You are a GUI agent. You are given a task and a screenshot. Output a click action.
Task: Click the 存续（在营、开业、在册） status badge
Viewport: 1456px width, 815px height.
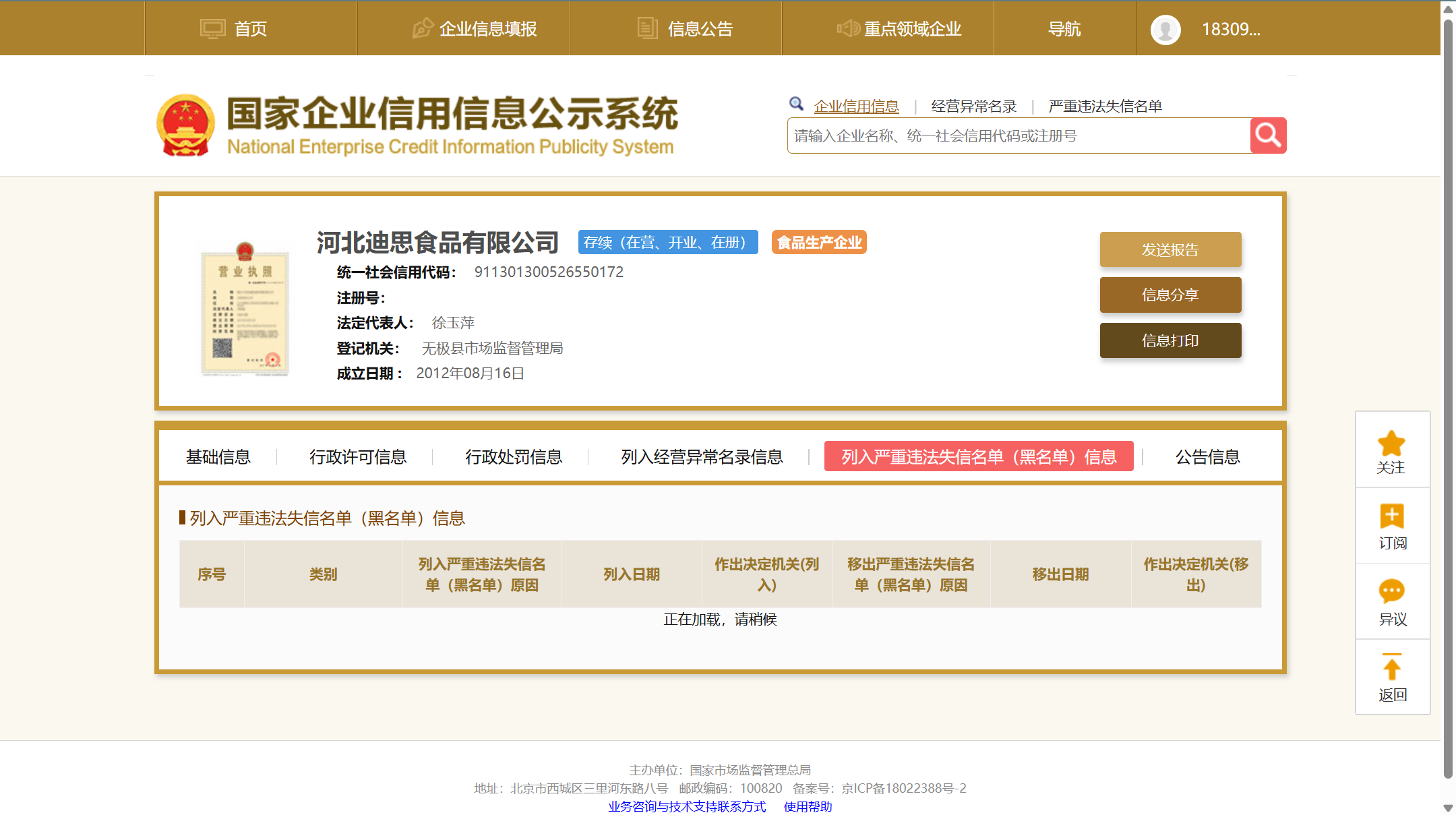pos(667,242)
